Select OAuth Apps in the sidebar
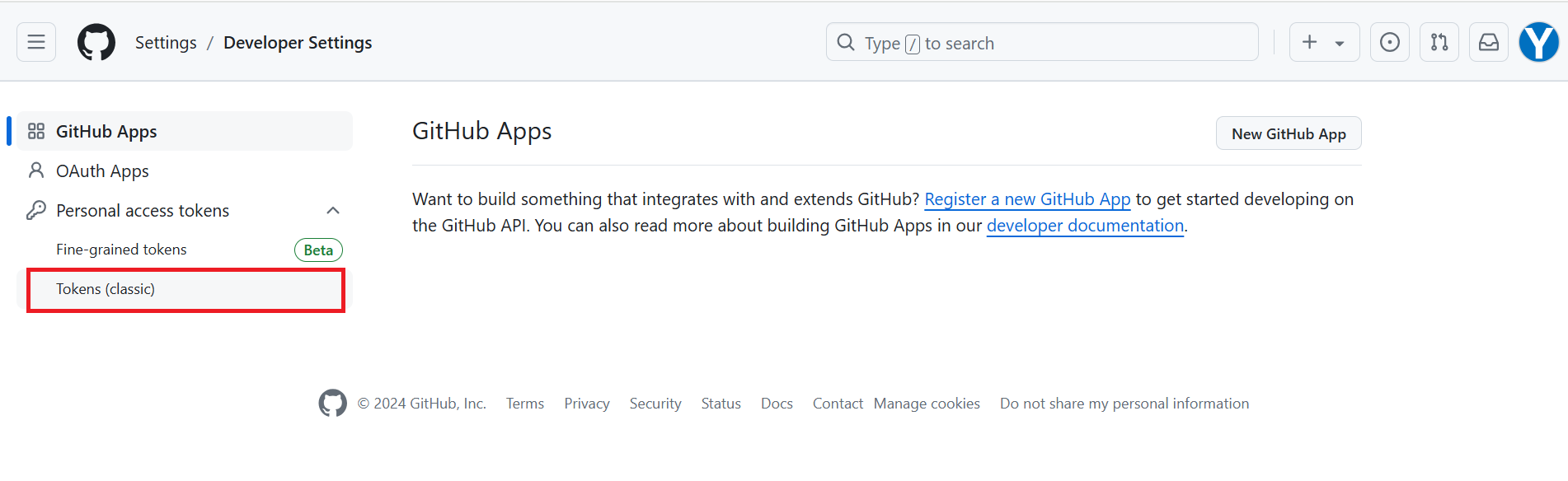Screen dimensions: 1568x481 pyautogui.click(x=102, y=171)
